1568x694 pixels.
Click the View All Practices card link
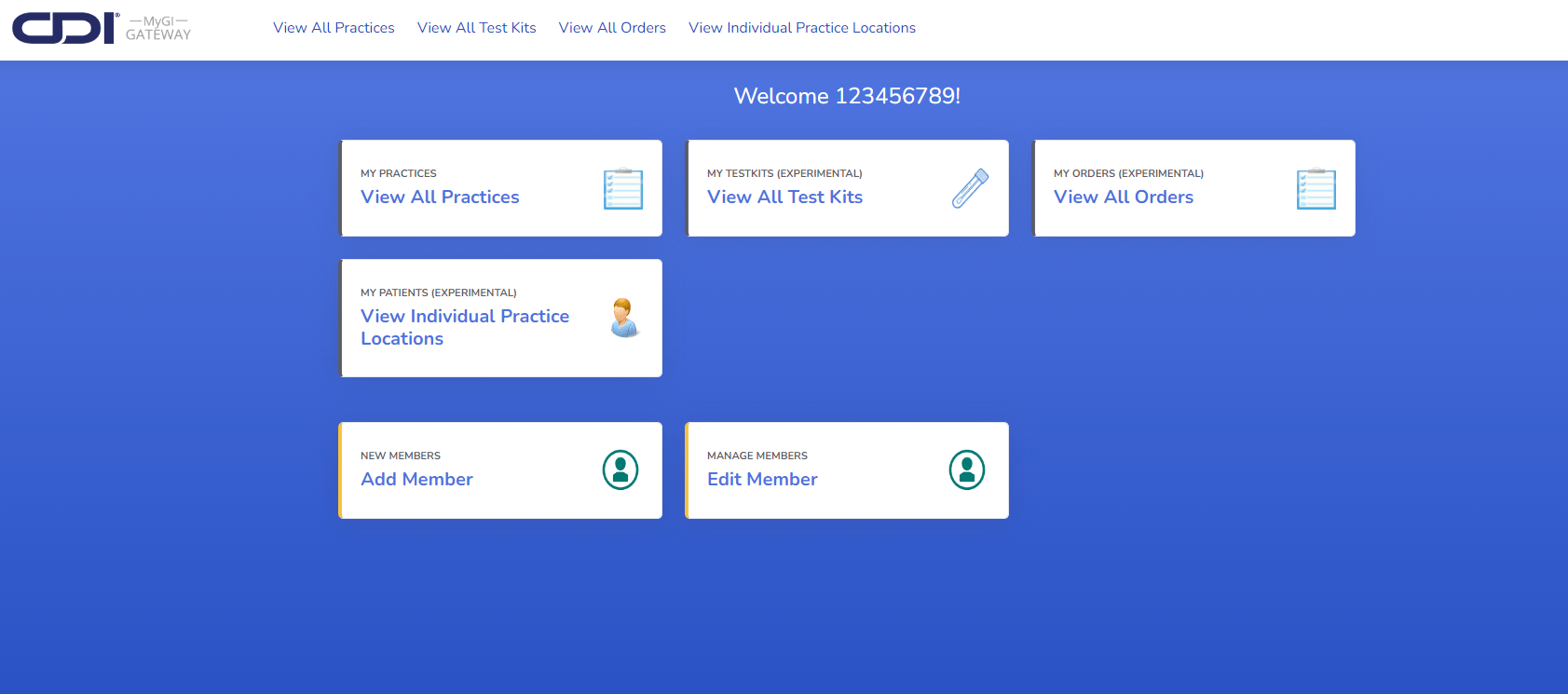coord(440,197)
